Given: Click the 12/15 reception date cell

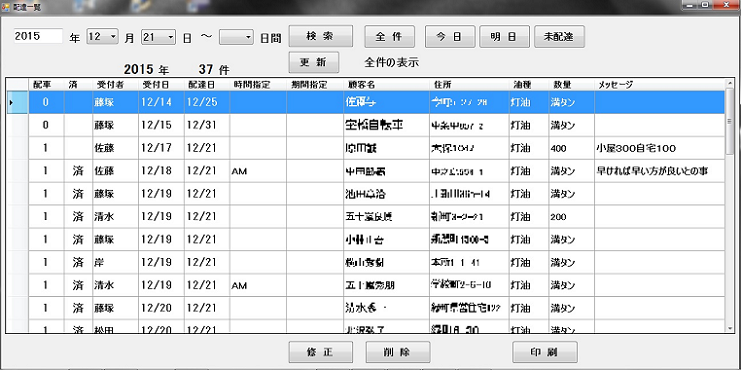Looking at the screenshot, I should pyautogui.click(x=161, y=125).
